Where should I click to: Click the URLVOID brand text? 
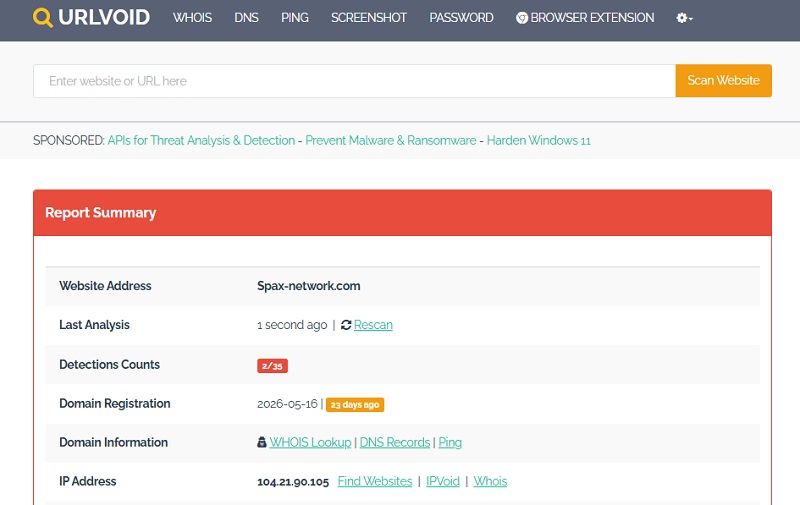[x=104, y=18]
